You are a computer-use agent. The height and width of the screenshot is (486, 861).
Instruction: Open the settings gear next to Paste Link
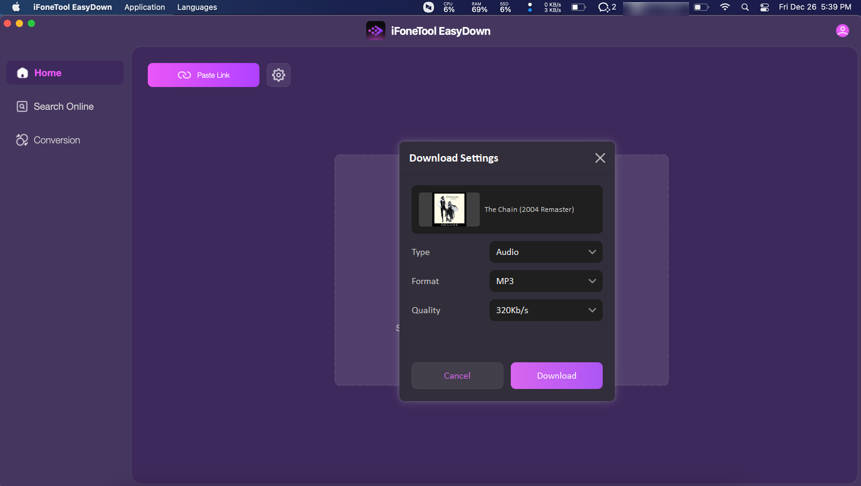coord(278,75)
